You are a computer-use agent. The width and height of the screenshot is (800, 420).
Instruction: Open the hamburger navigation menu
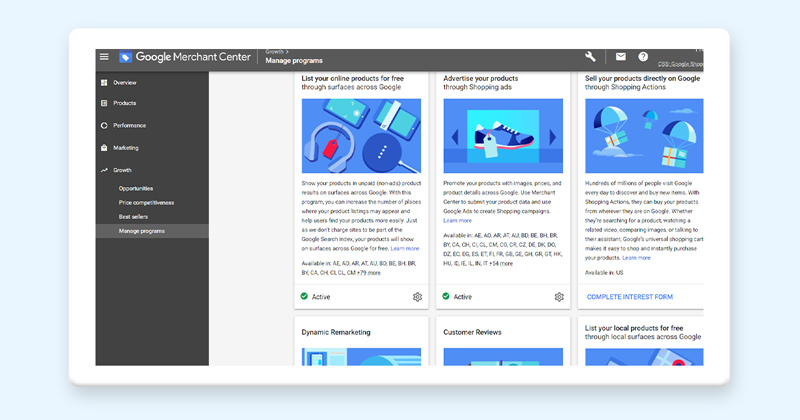click(104, 57)
